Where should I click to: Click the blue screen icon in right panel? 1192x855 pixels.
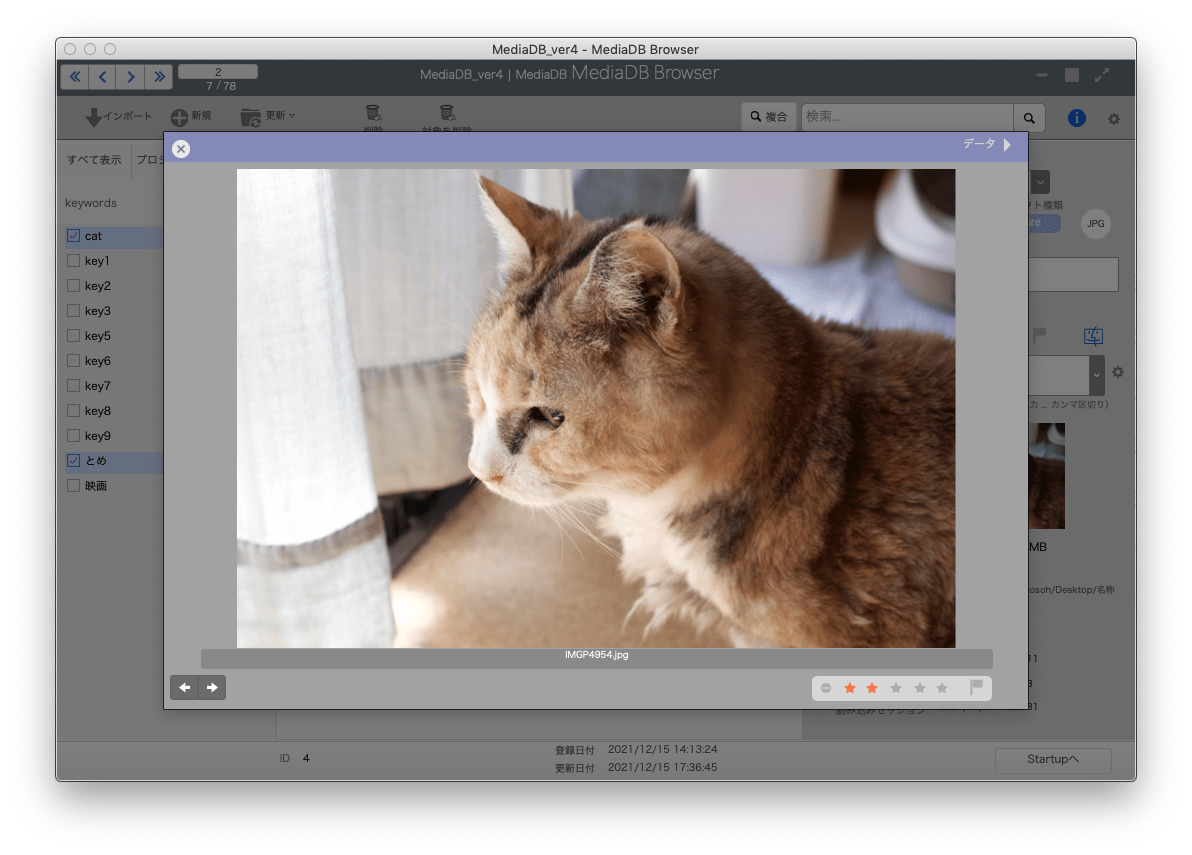click(x=1093, y=336)
